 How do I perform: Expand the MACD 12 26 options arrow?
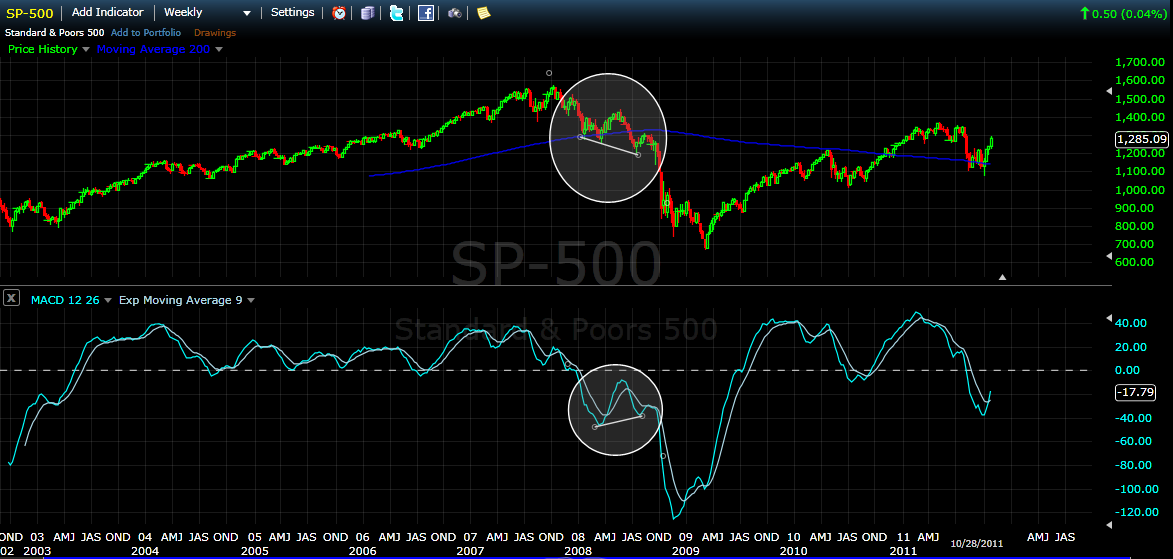[108, 300]
